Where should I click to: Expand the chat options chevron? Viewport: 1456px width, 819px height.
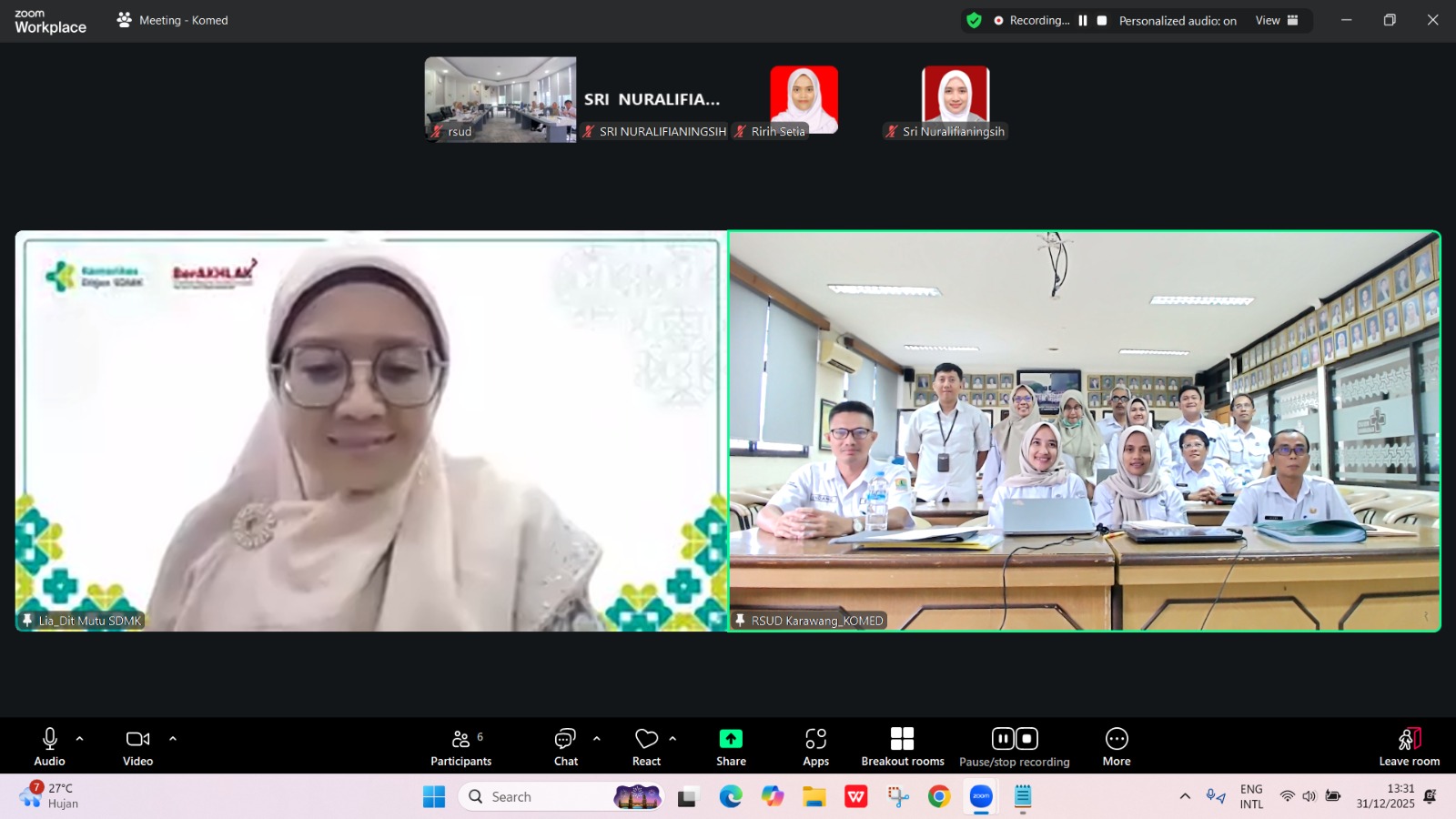pos(597,739)
